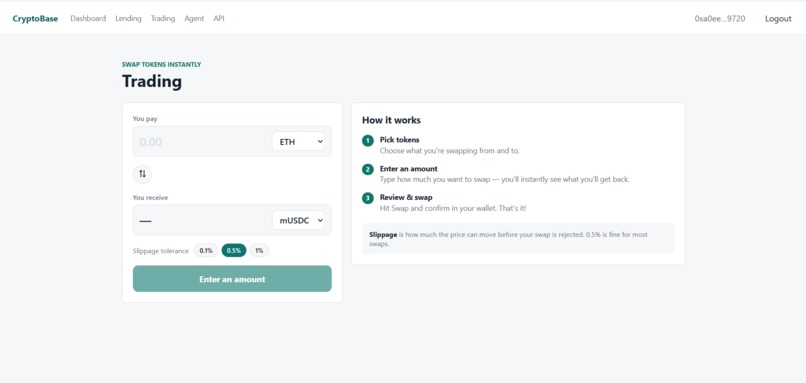The height and width of the screenshot is (383, 806).
Task: Click the "Review & swap" step heading
Action: point(406,197)
